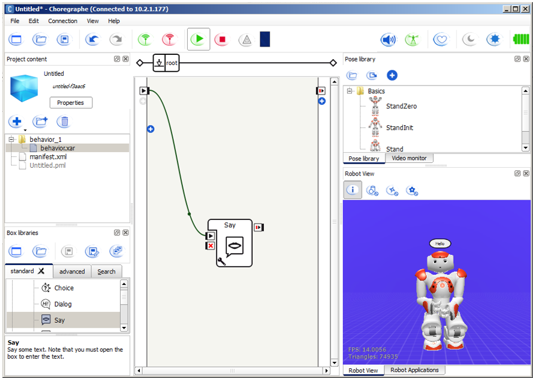Screen dimensions: 534x382
Task: Select behavior.xar file
Action: pyautogui.click(x=58, y=148)
